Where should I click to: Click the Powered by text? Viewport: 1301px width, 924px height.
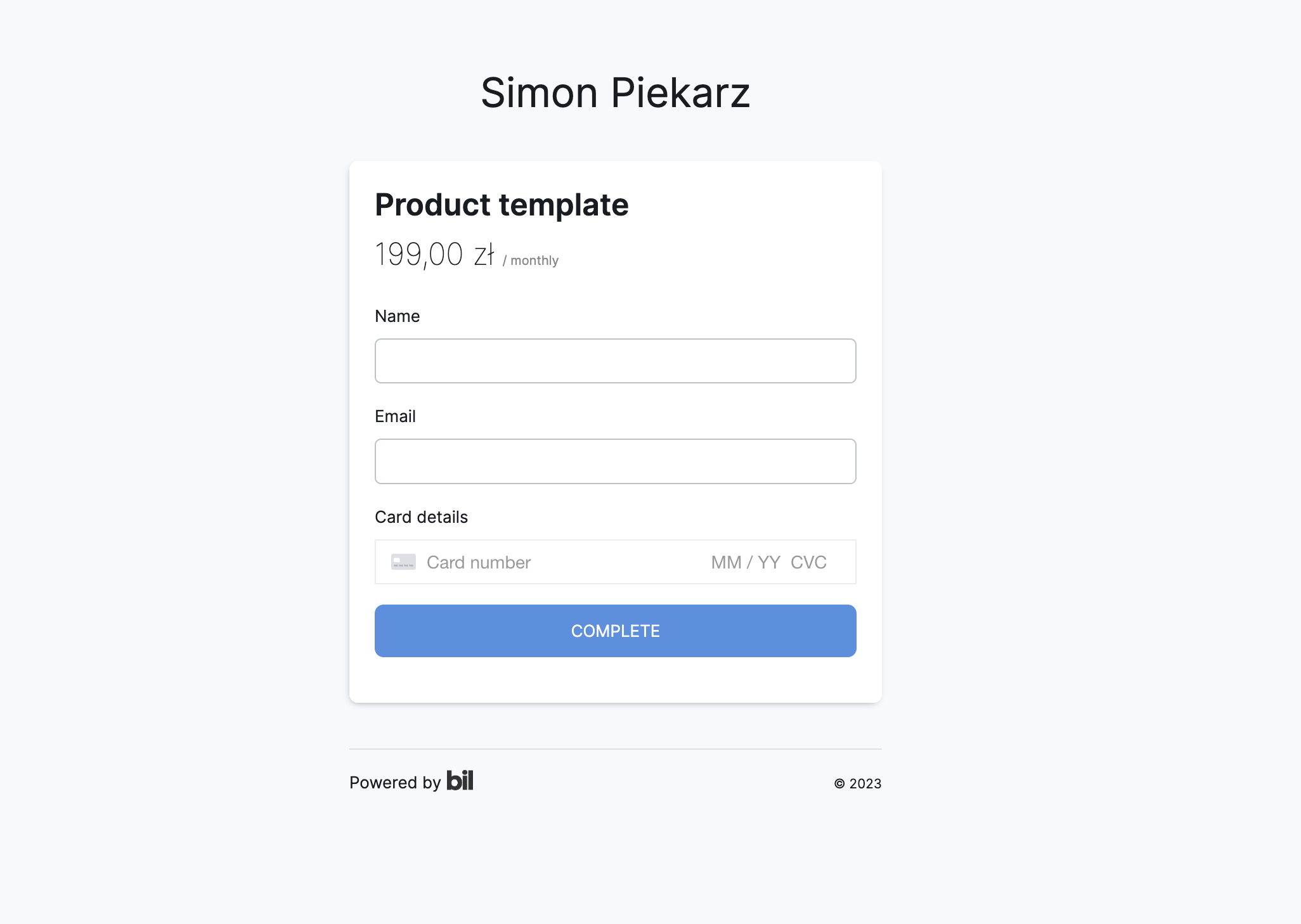(394, 783)
